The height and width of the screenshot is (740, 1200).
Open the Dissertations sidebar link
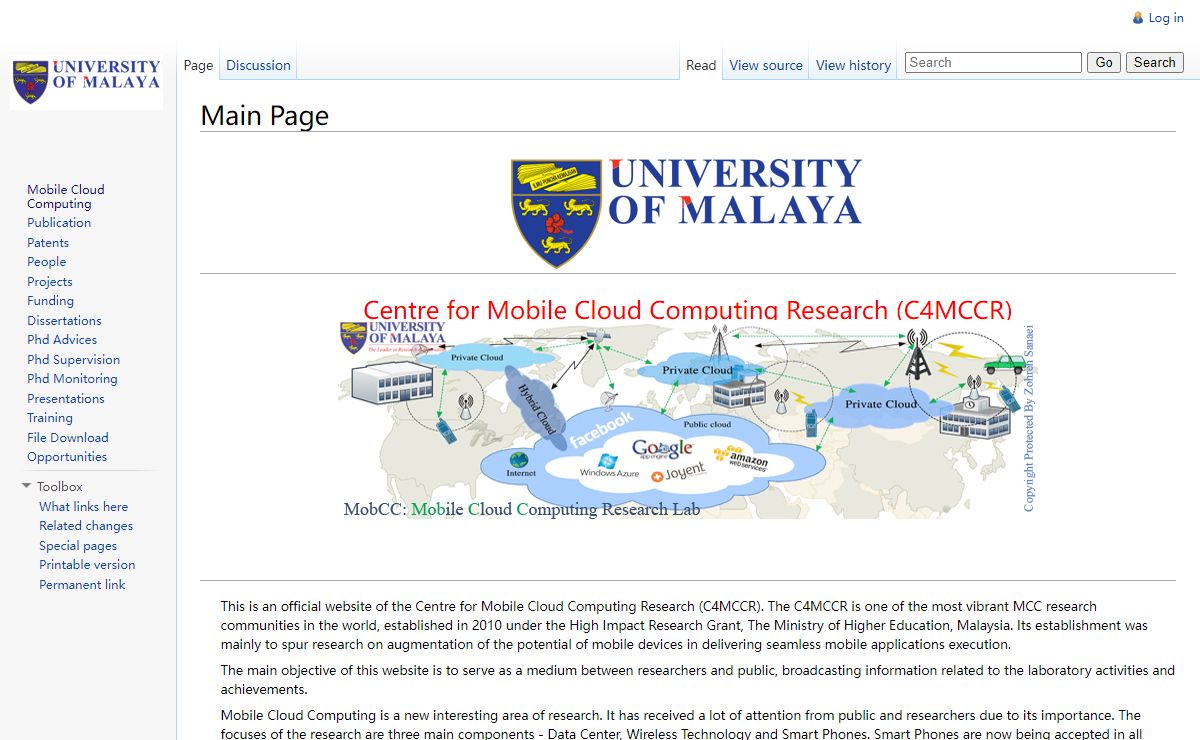point(64,321)
